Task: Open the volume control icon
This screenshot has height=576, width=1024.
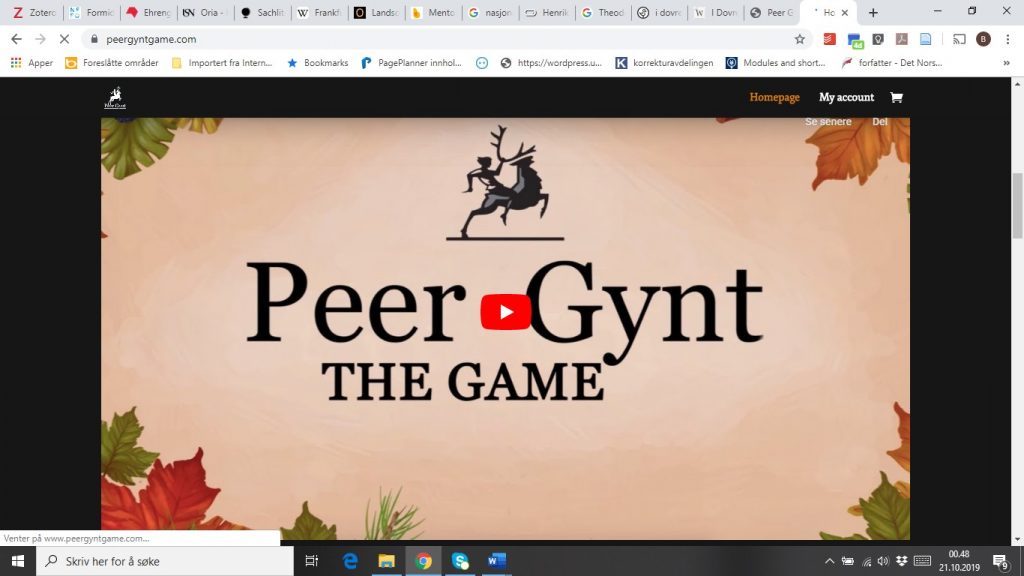Action: click(x=884, y=561)
